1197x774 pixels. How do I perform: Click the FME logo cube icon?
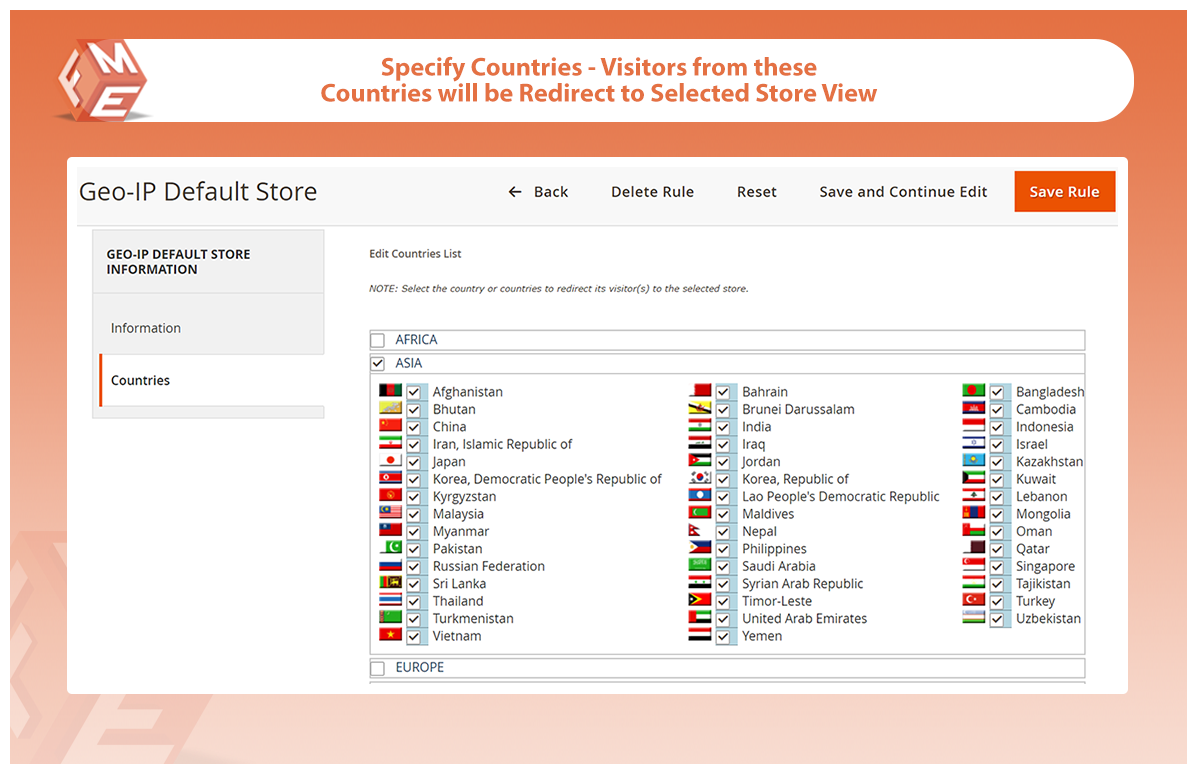point(102,81)
